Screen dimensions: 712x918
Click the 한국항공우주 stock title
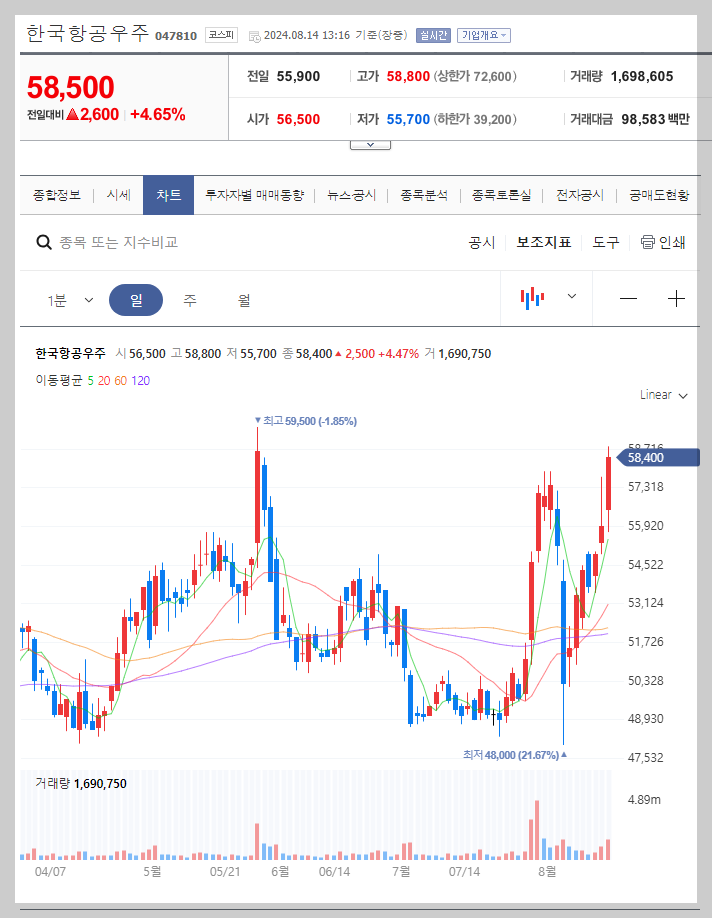(88, 33)
